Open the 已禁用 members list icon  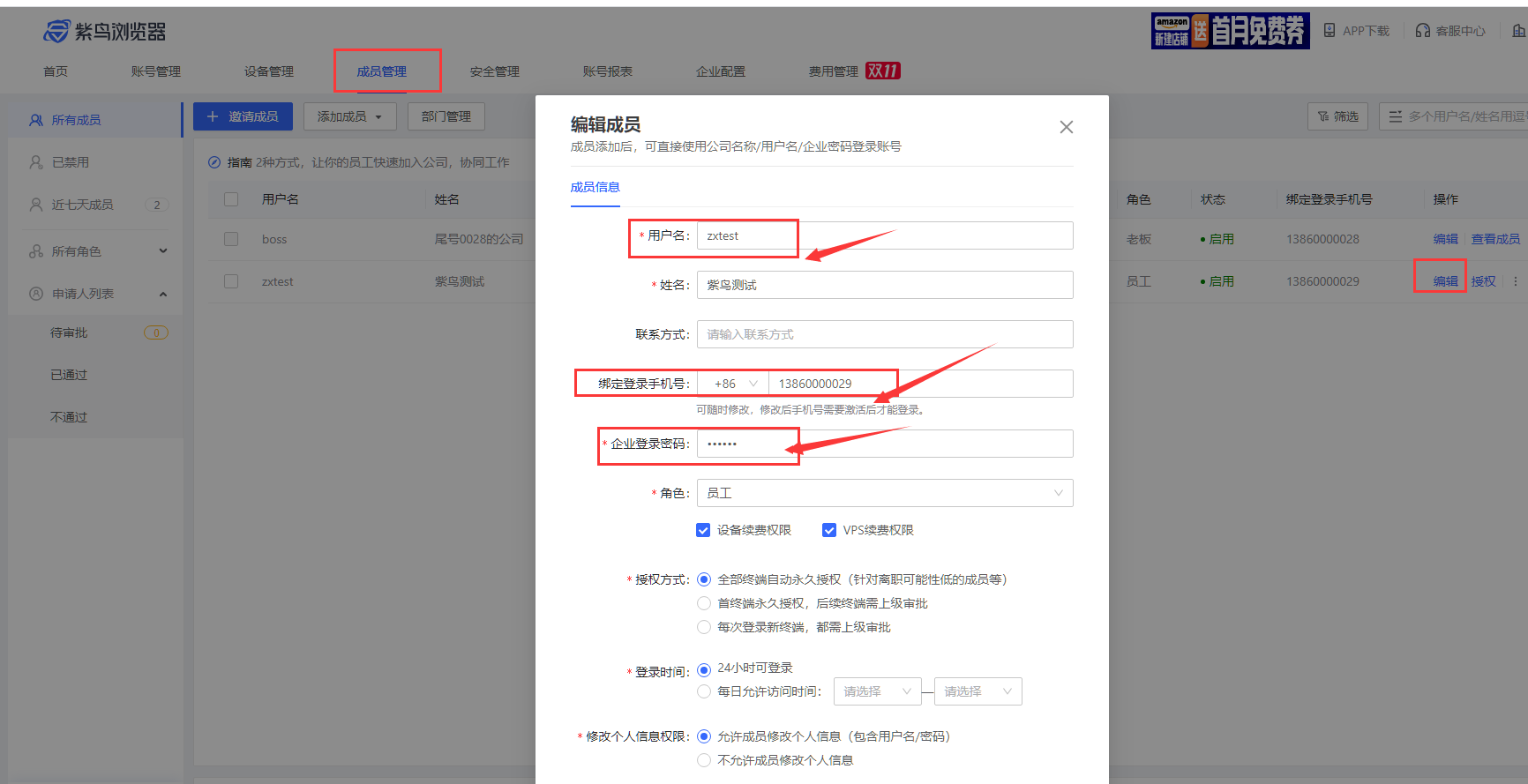click(x=36, y=162)
